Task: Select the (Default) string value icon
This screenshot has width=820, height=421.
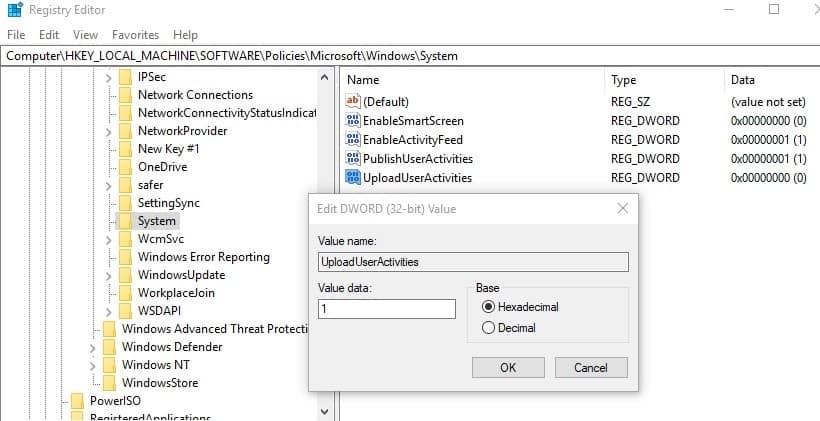Action: (353, 101)
